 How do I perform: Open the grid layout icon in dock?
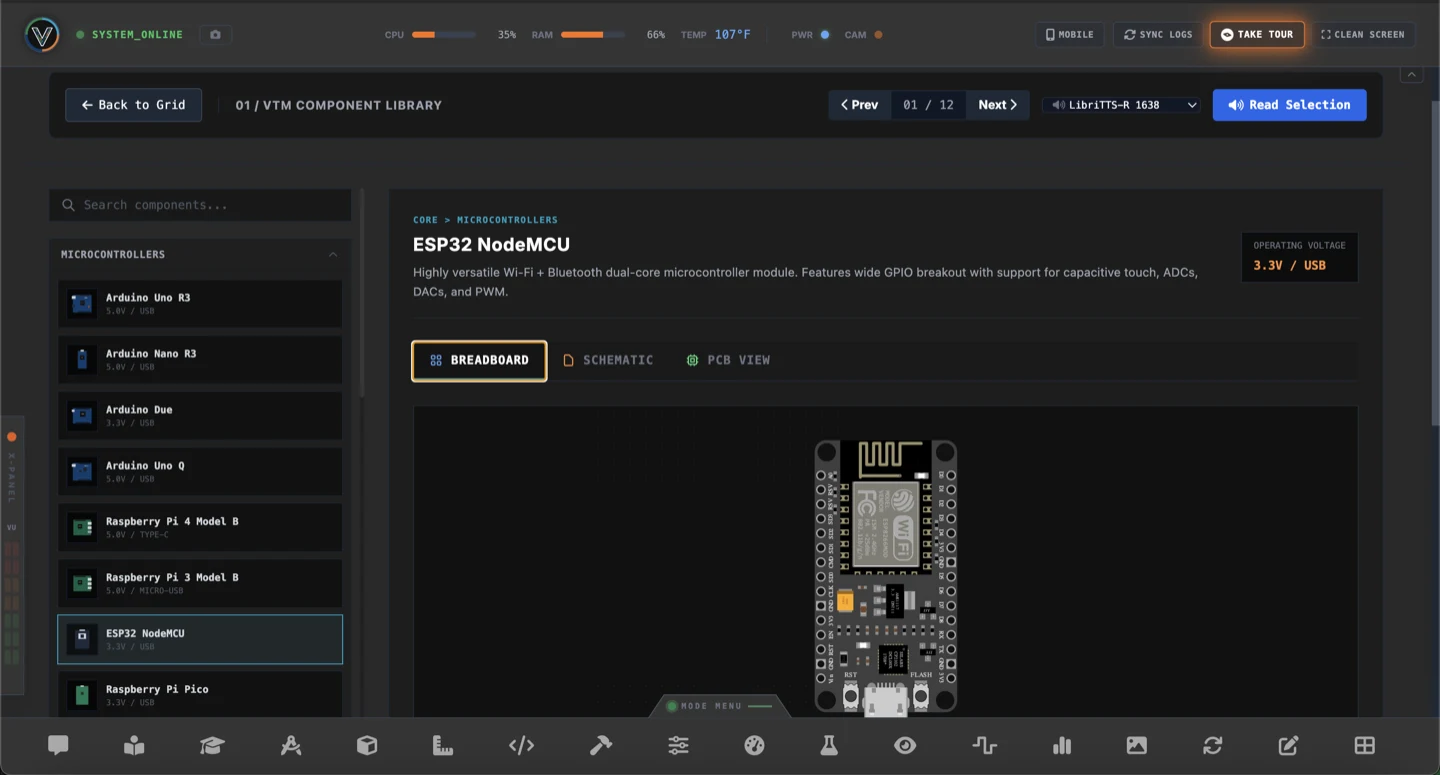pyautogui.click(x=1365, y=745)
